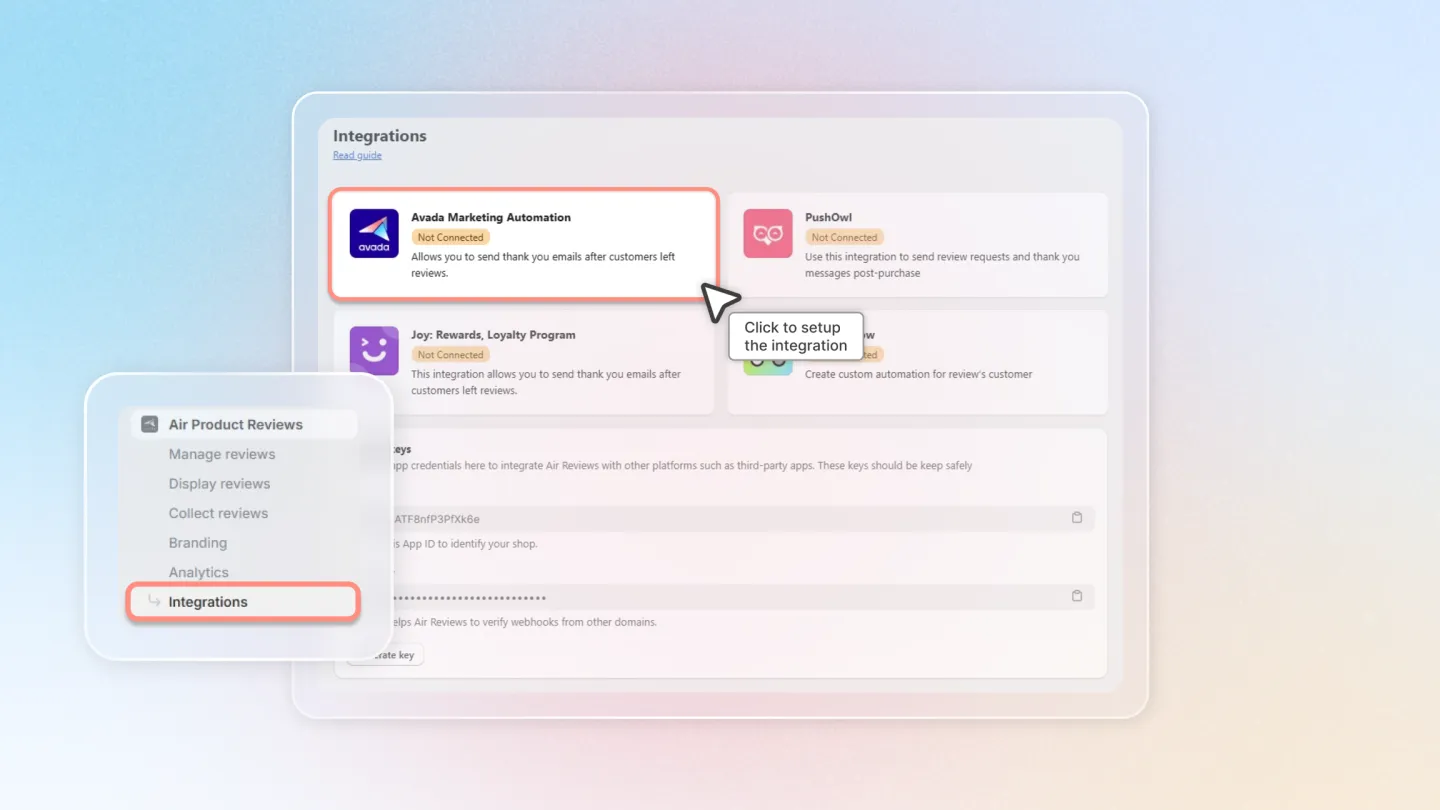Viewport: 1440px width, 810px height.
Task: Click the Air Product Reviews app icon
Action: coord(149,424)
